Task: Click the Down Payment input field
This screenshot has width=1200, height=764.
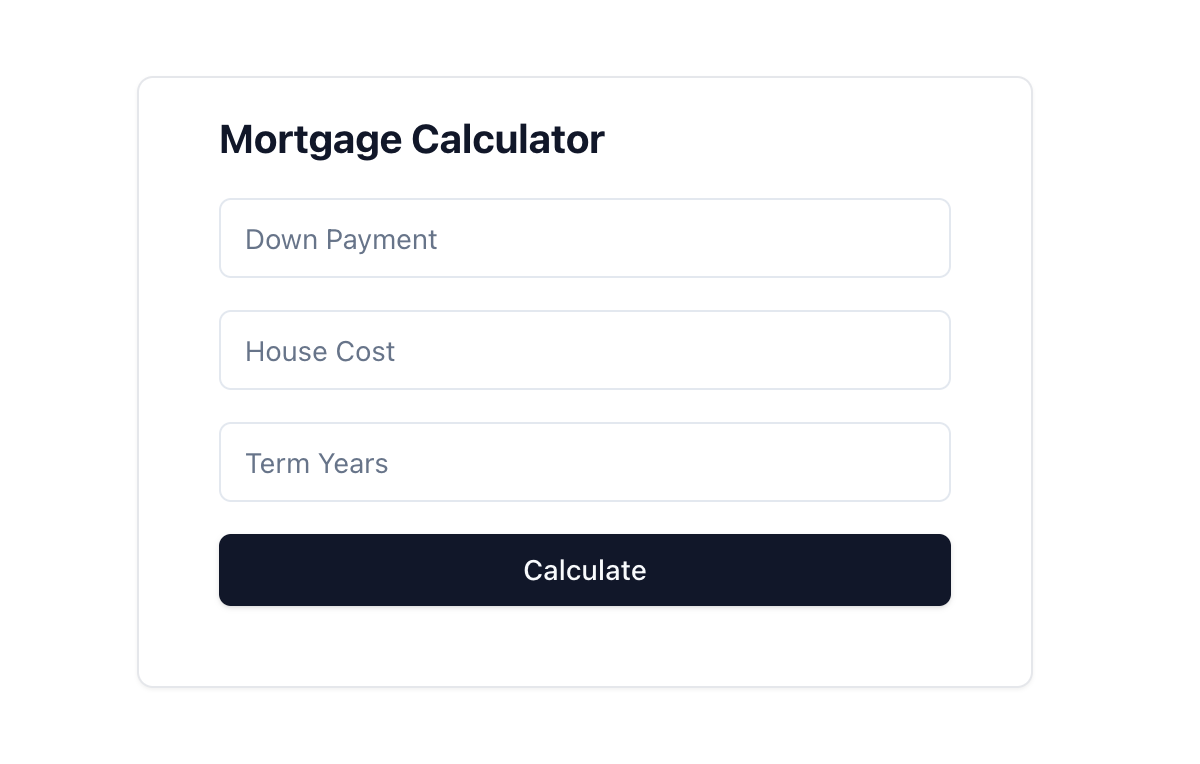Action: (585, 238)
